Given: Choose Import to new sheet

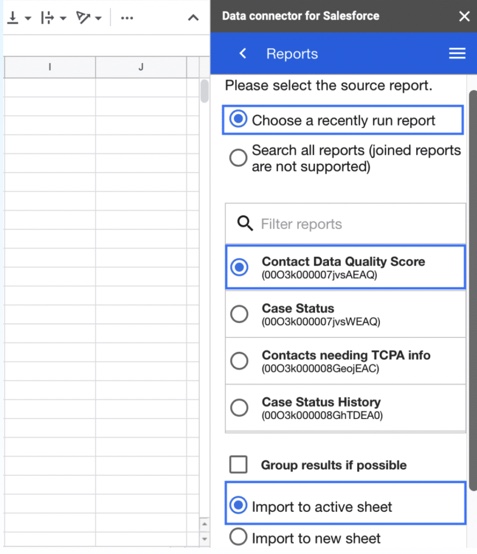Looking at the screenshot, I should click(x=305, y=538).
